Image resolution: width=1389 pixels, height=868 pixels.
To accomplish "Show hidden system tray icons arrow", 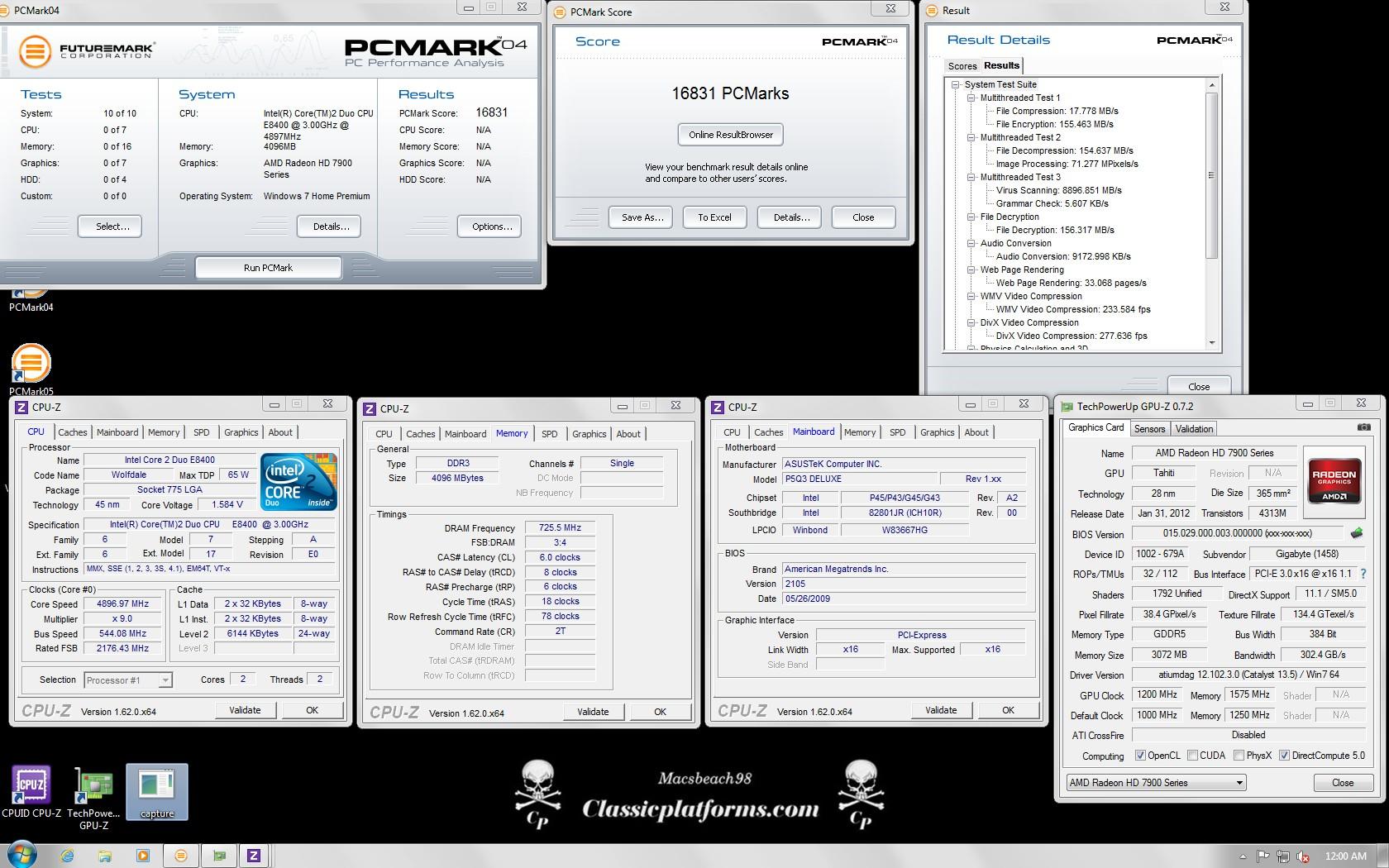I will pyautogui.click(x=1243, y=856).
